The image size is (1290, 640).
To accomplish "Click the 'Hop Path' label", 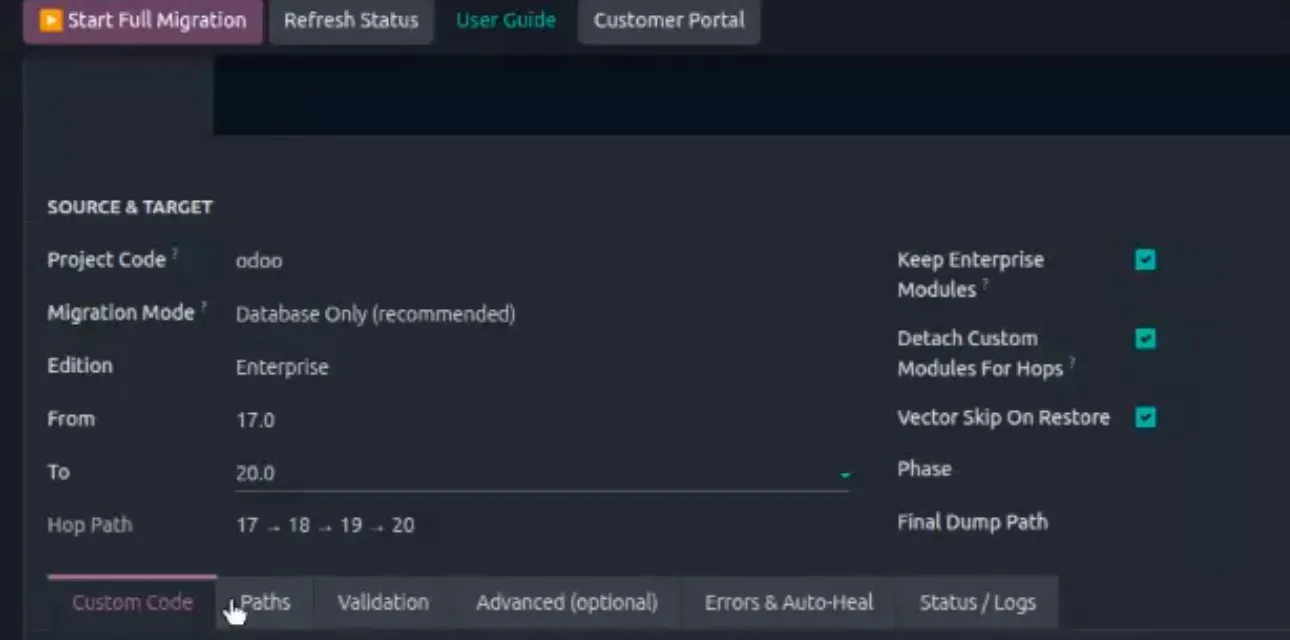I will (x=90, y=525).
